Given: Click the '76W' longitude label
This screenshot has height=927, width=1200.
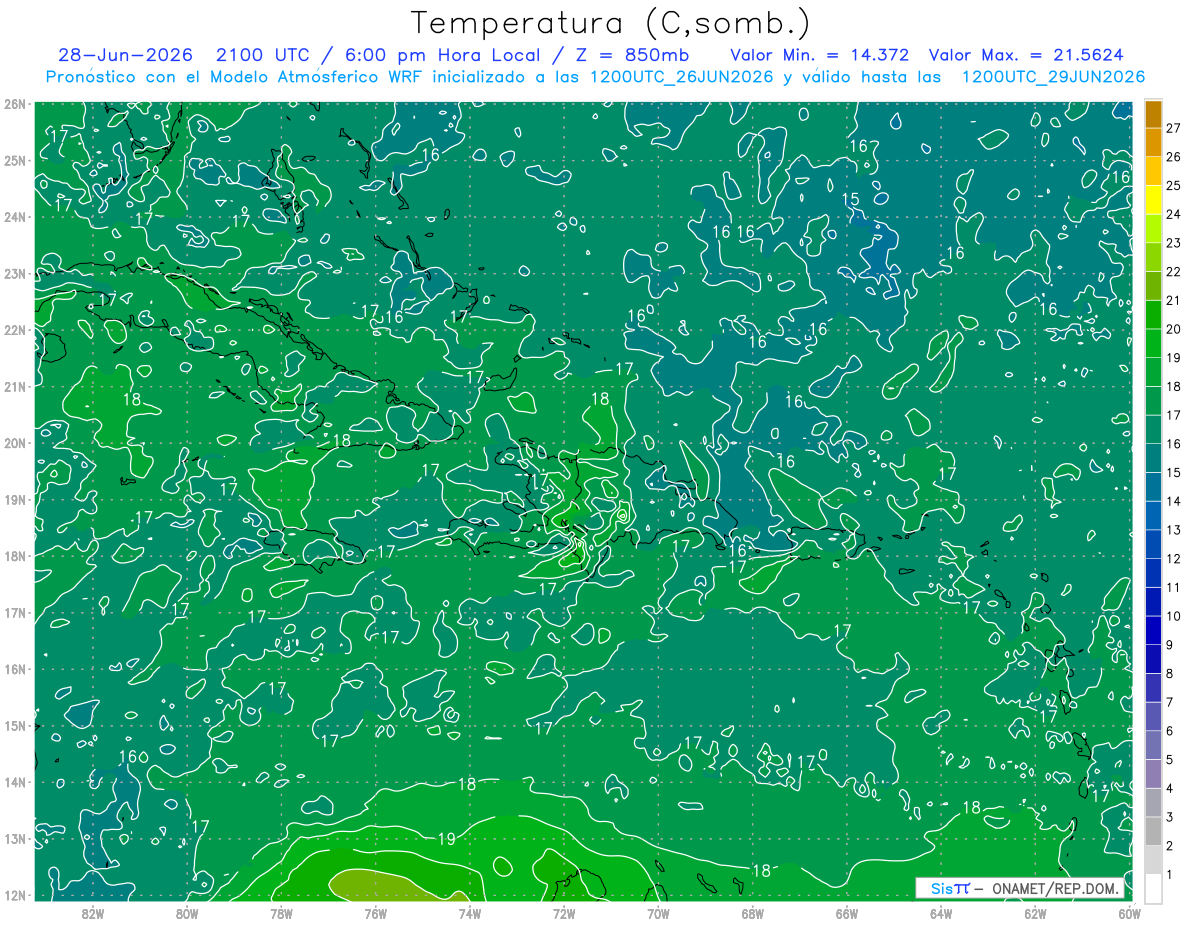Looking at the screenshot, I should (x=375, y=913).
